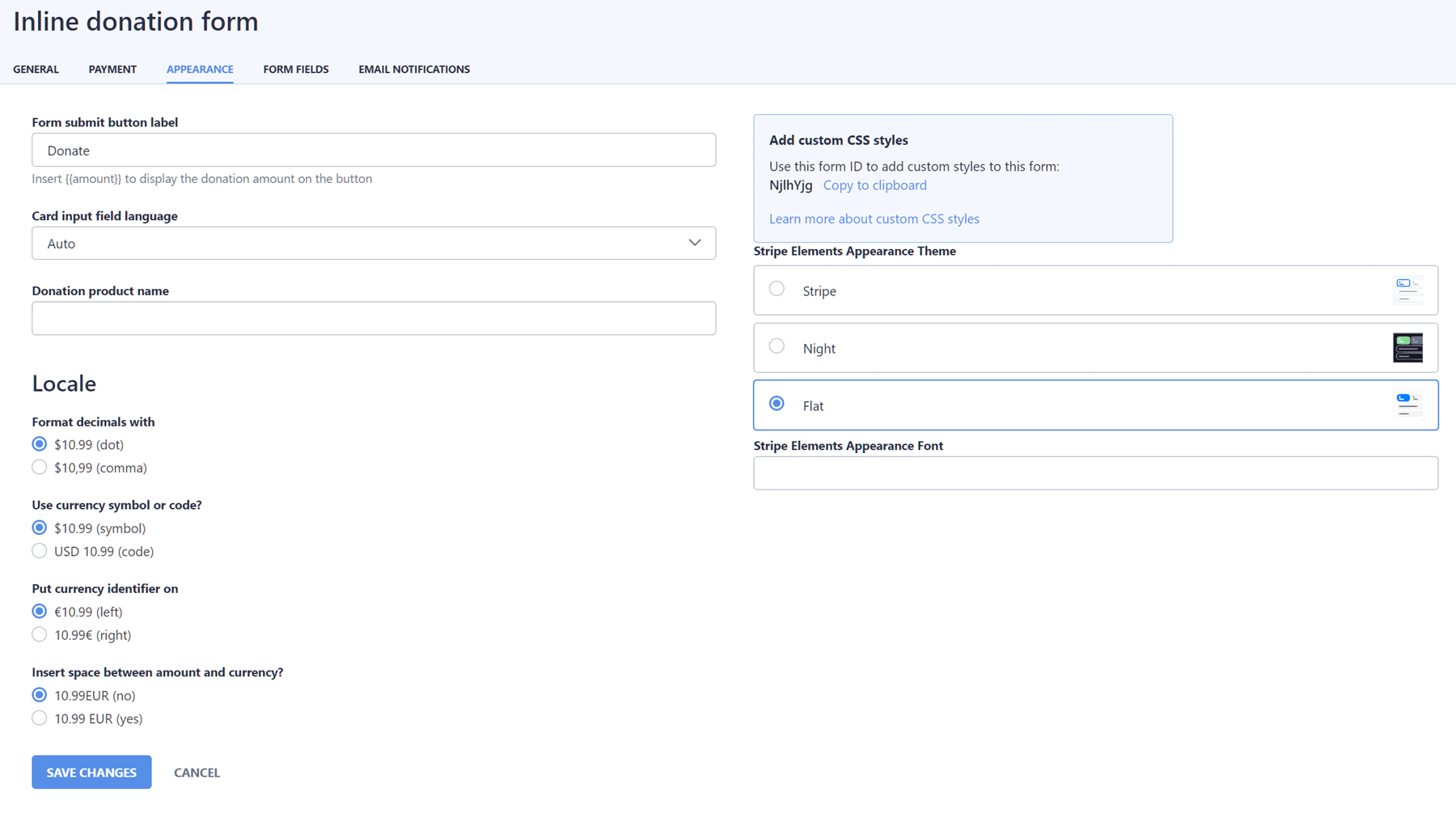Click the Save Changes button
Screen dimensions: 1456x822
(91, 772)
